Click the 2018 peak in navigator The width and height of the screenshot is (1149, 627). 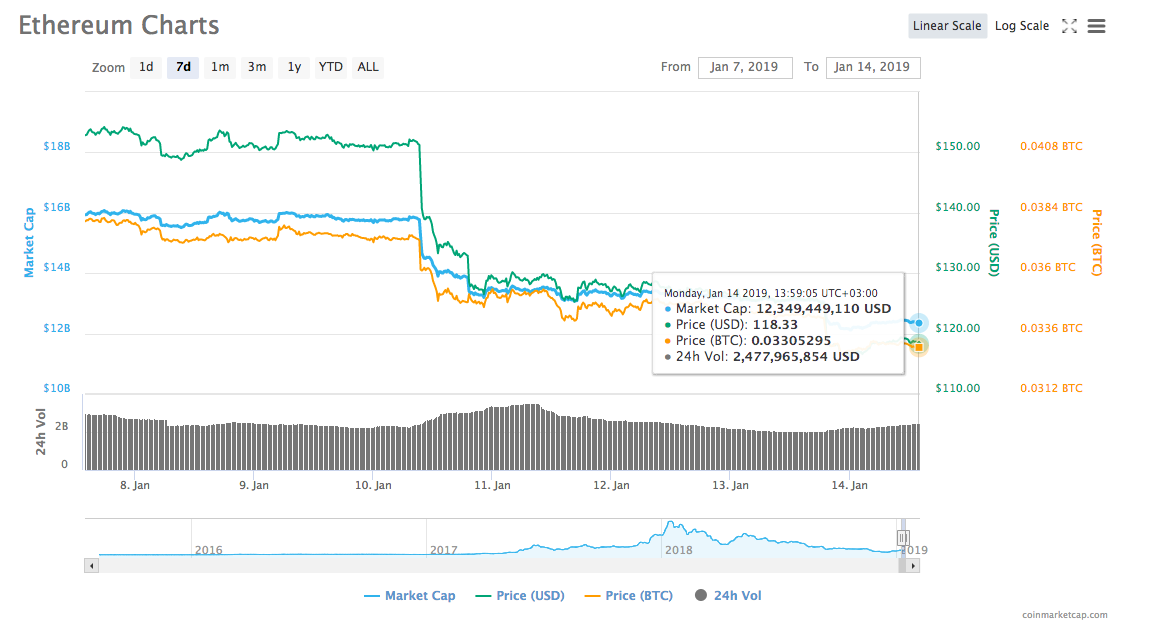click(670, 524)
